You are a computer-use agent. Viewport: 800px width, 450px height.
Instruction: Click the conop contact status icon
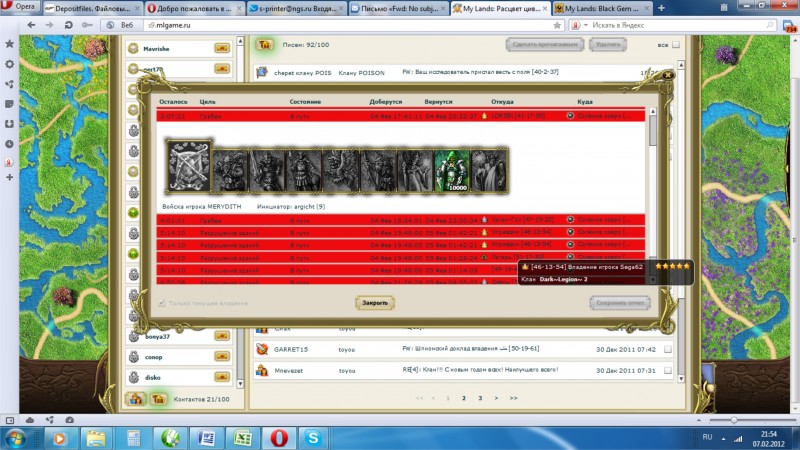tap(134, 357)
